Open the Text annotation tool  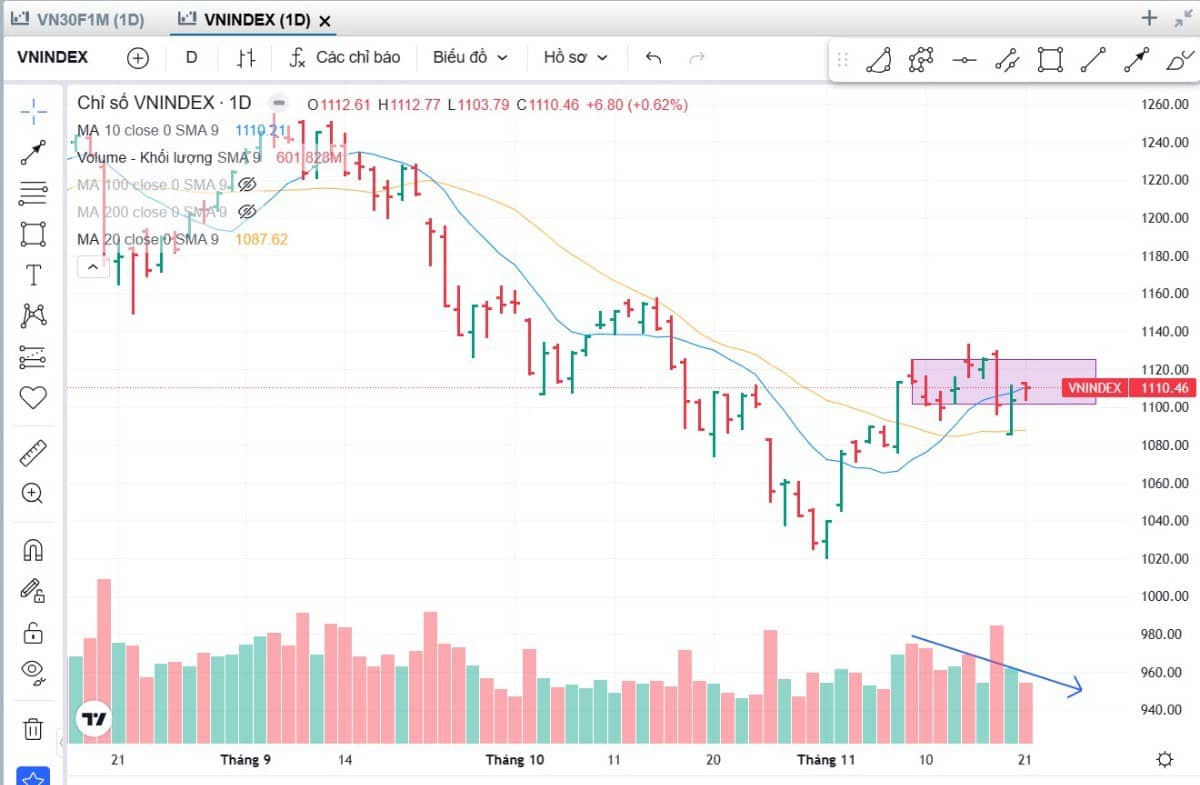[x=33, y=275]
